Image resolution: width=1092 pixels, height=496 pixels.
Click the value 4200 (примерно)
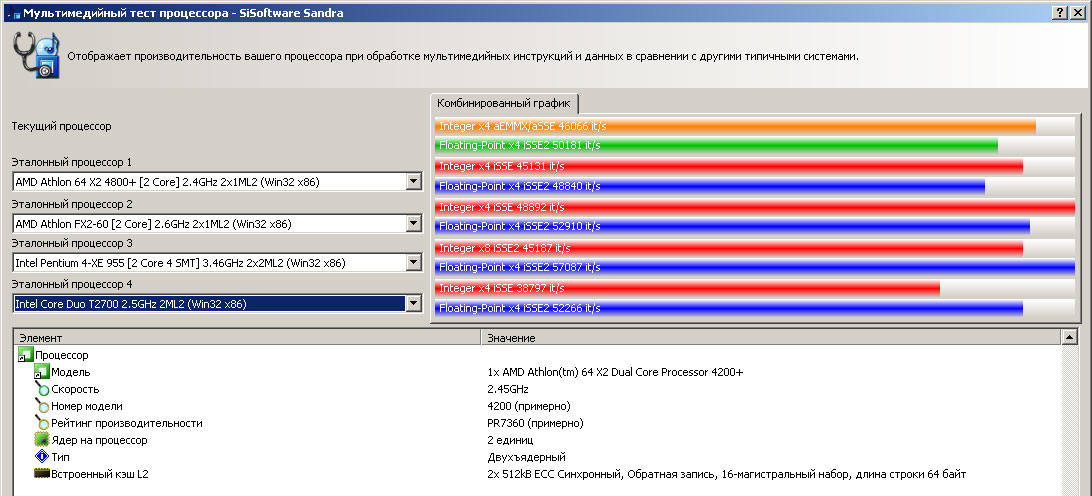pos(529,406)
